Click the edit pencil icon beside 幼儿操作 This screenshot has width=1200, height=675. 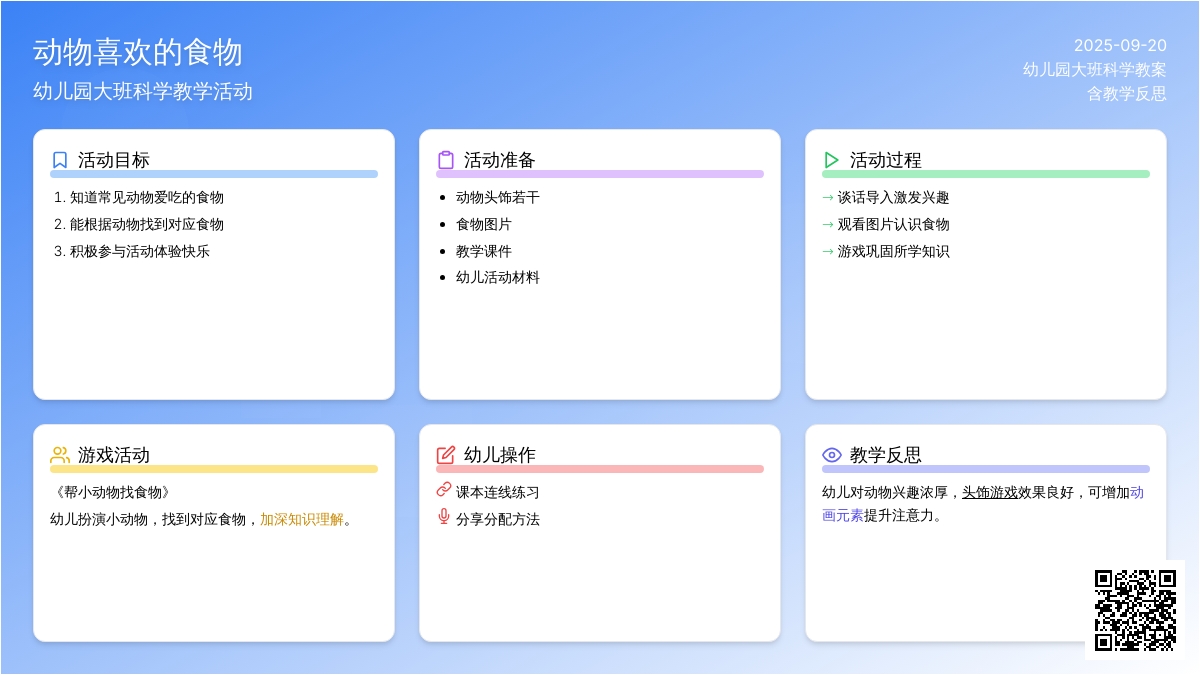(x=446, y=455)
